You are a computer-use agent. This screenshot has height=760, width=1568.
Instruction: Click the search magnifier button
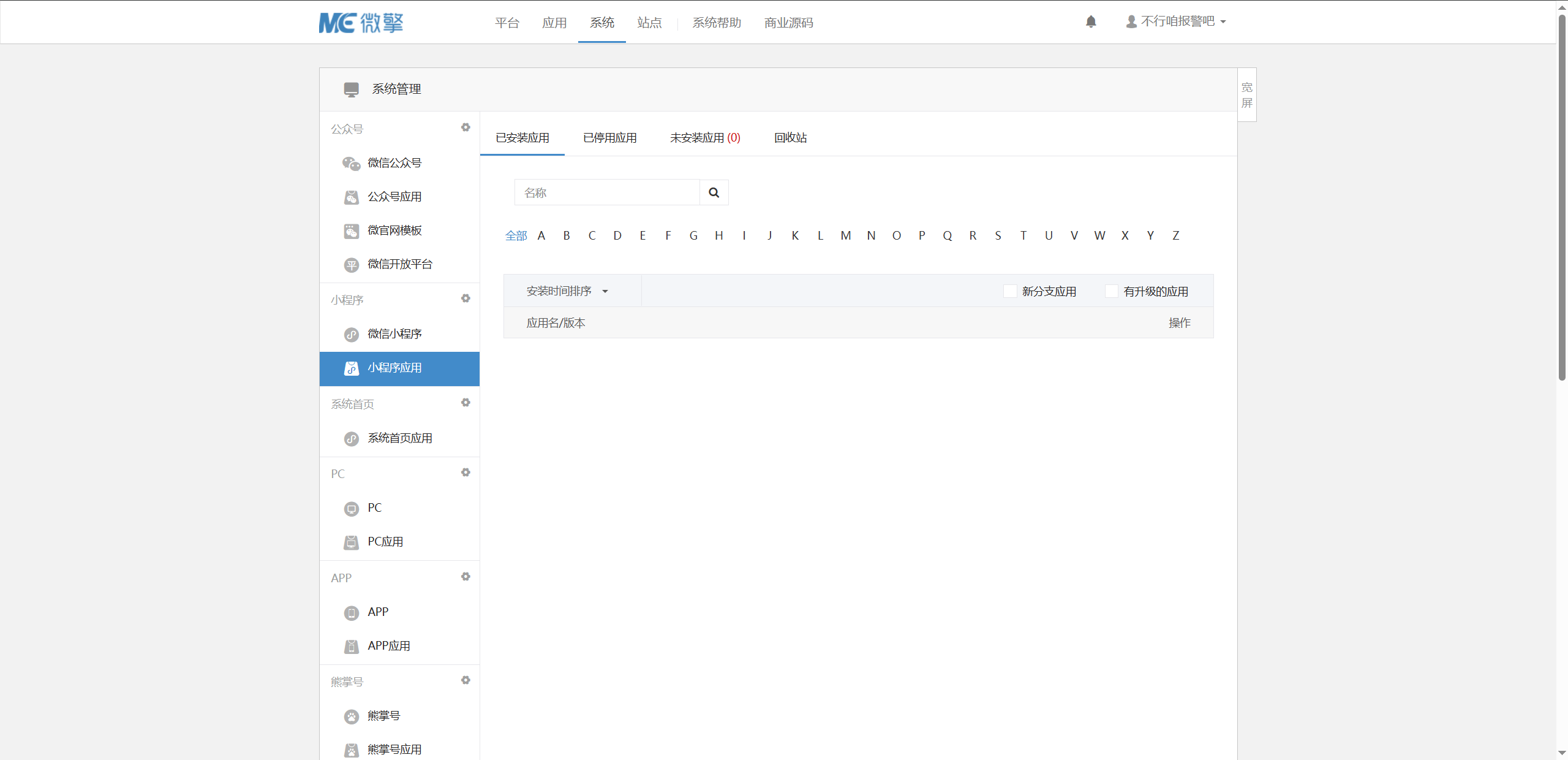pos(714,192)
